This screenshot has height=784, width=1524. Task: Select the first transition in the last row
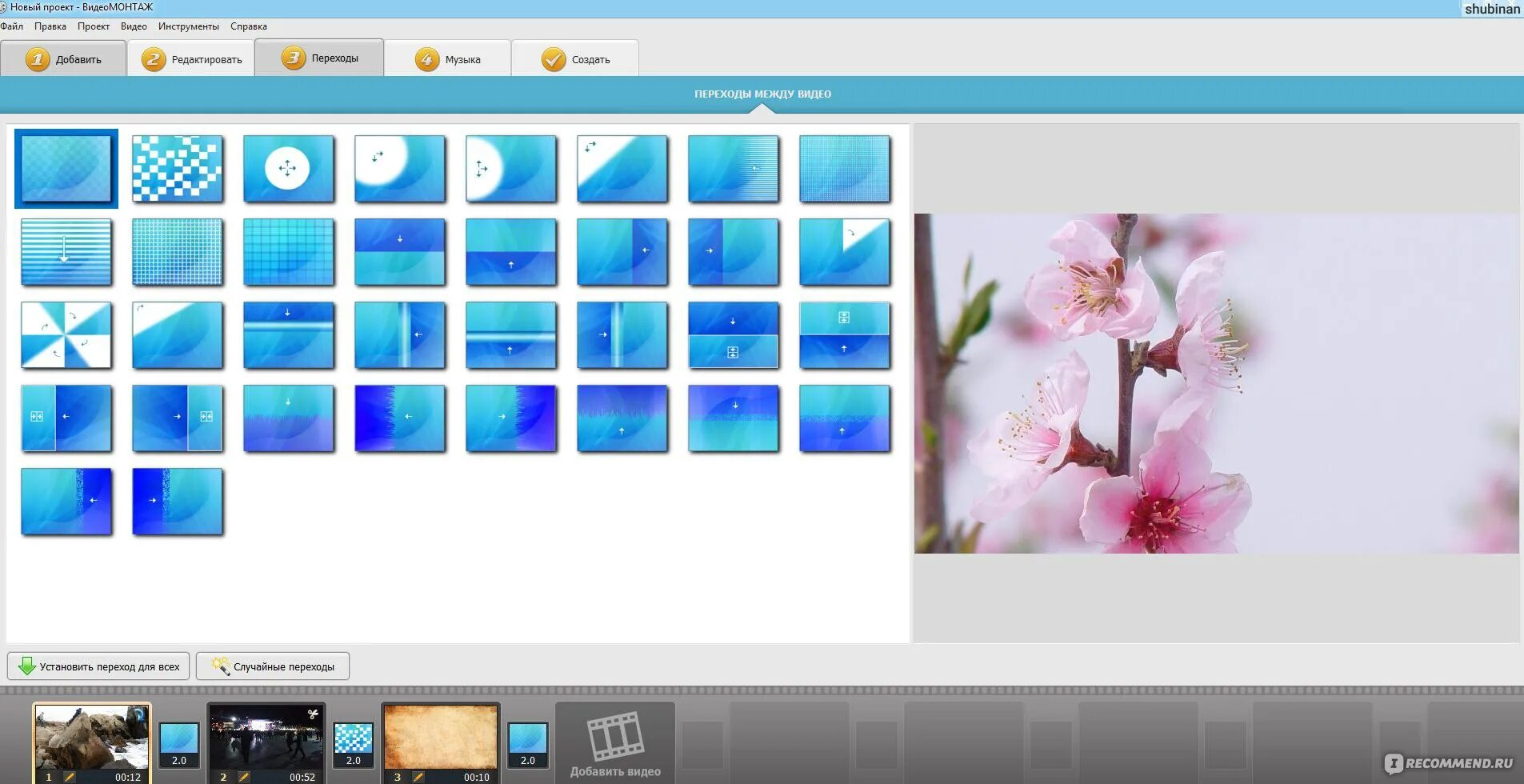(x=66, y=502)
